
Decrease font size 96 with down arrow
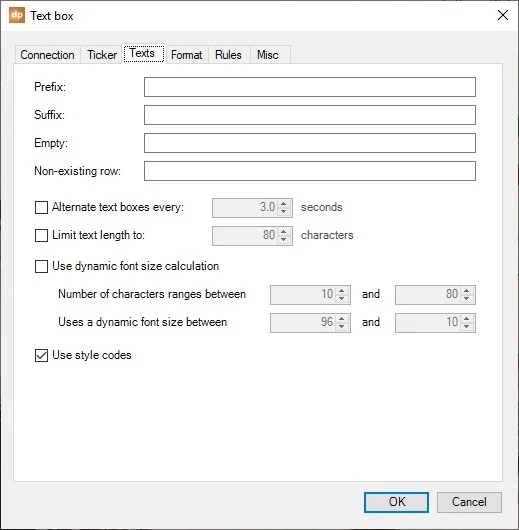341,327
